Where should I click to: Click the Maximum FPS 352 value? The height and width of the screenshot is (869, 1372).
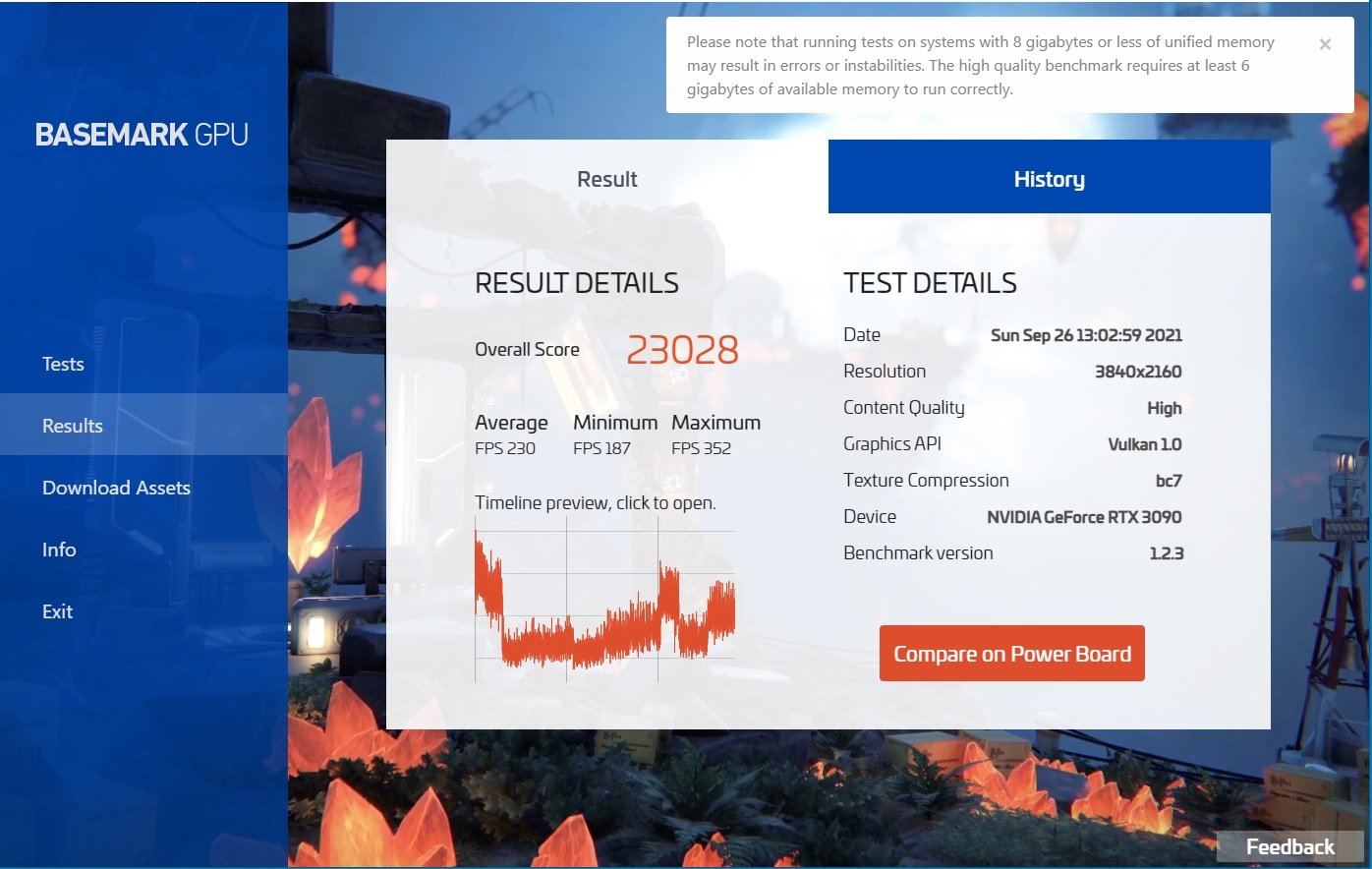click(701, 448)
